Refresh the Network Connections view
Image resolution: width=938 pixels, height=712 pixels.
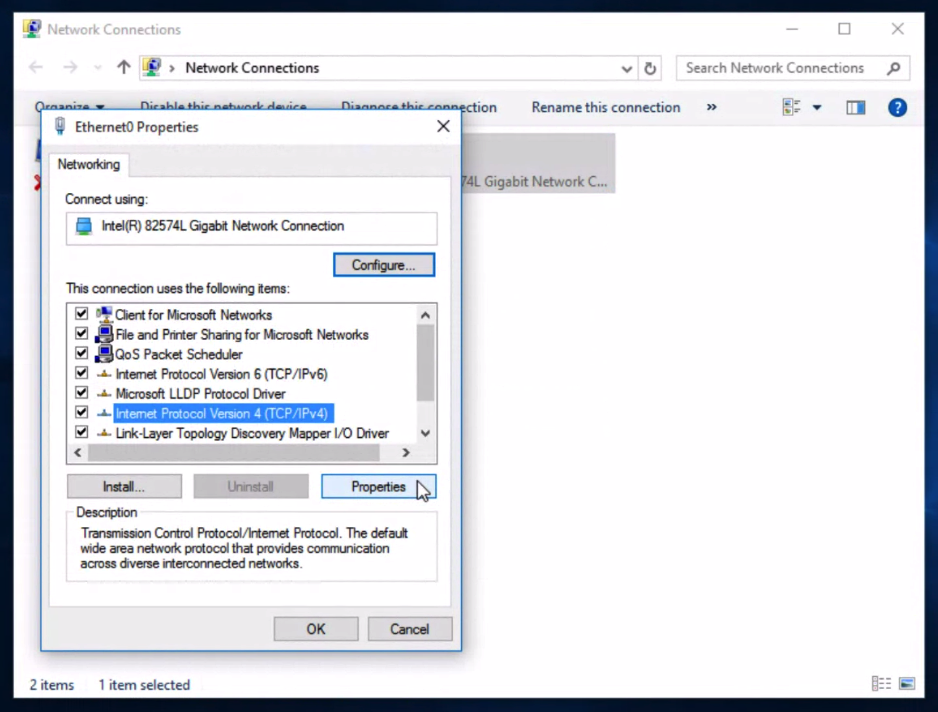650,68
